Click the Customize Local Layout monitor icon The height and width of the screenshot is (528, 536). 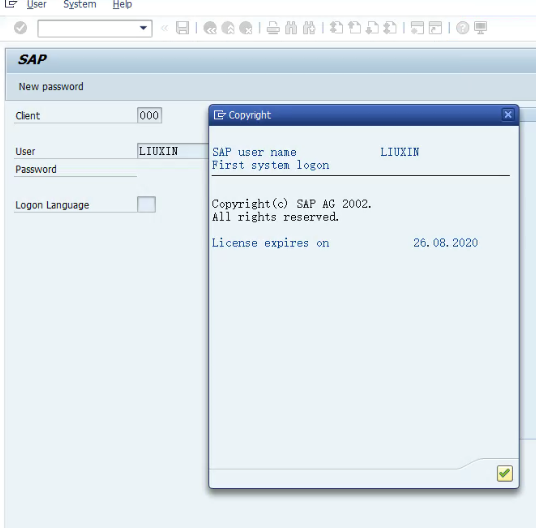[x=481, y=28]
